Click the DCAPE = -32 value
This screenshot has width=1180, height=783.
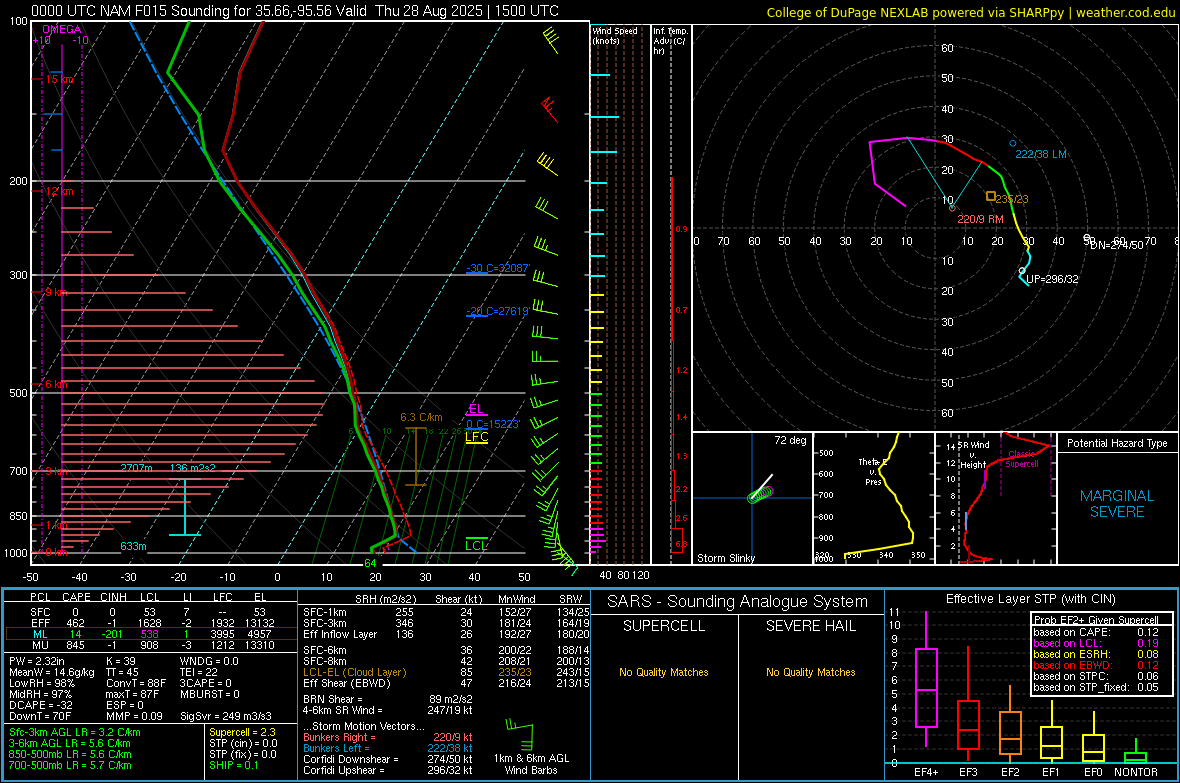[41, 705]
